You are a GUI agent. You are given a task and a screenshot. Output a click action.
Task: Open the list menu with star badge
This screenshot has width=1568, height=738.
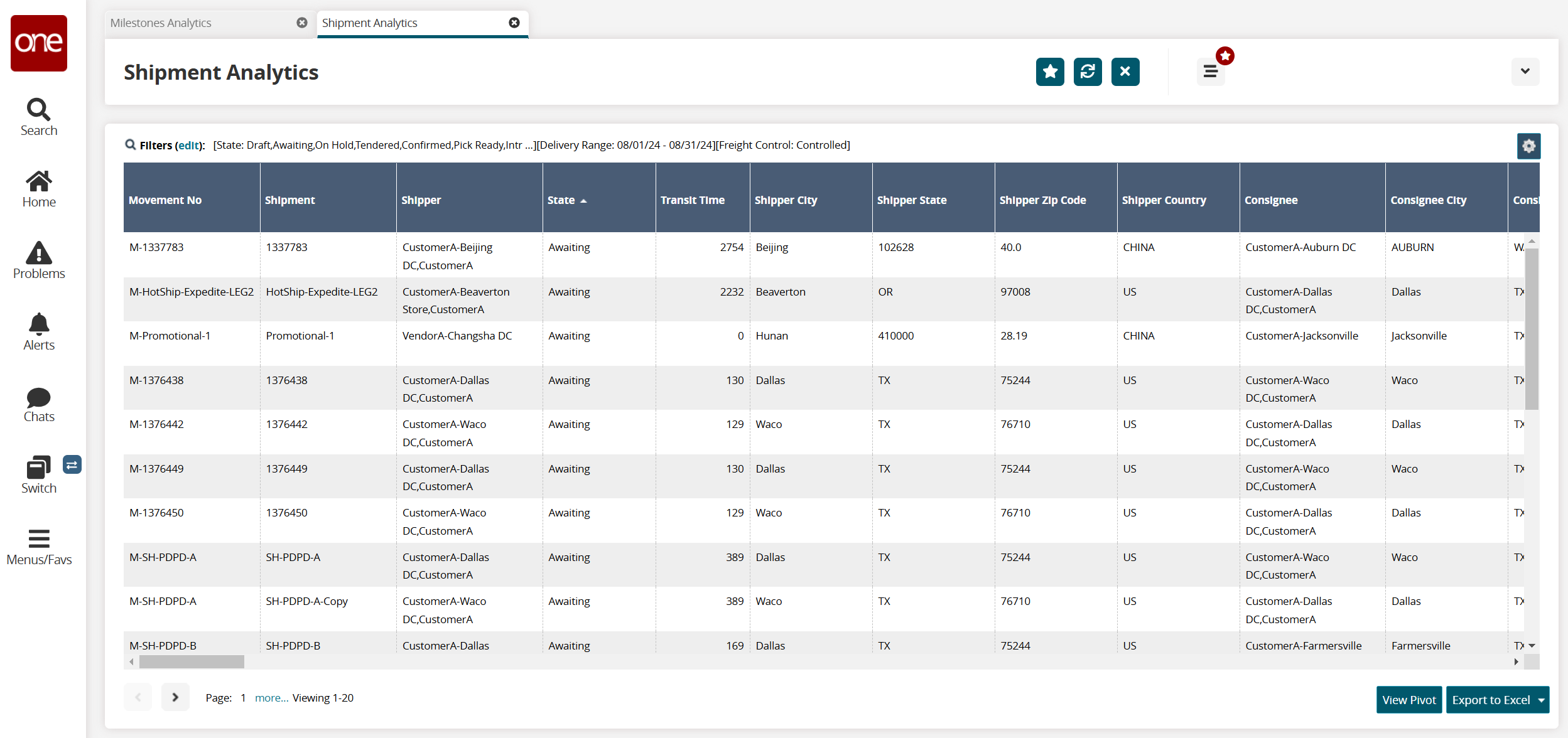pyautogui.click(x=1211, y=72)
